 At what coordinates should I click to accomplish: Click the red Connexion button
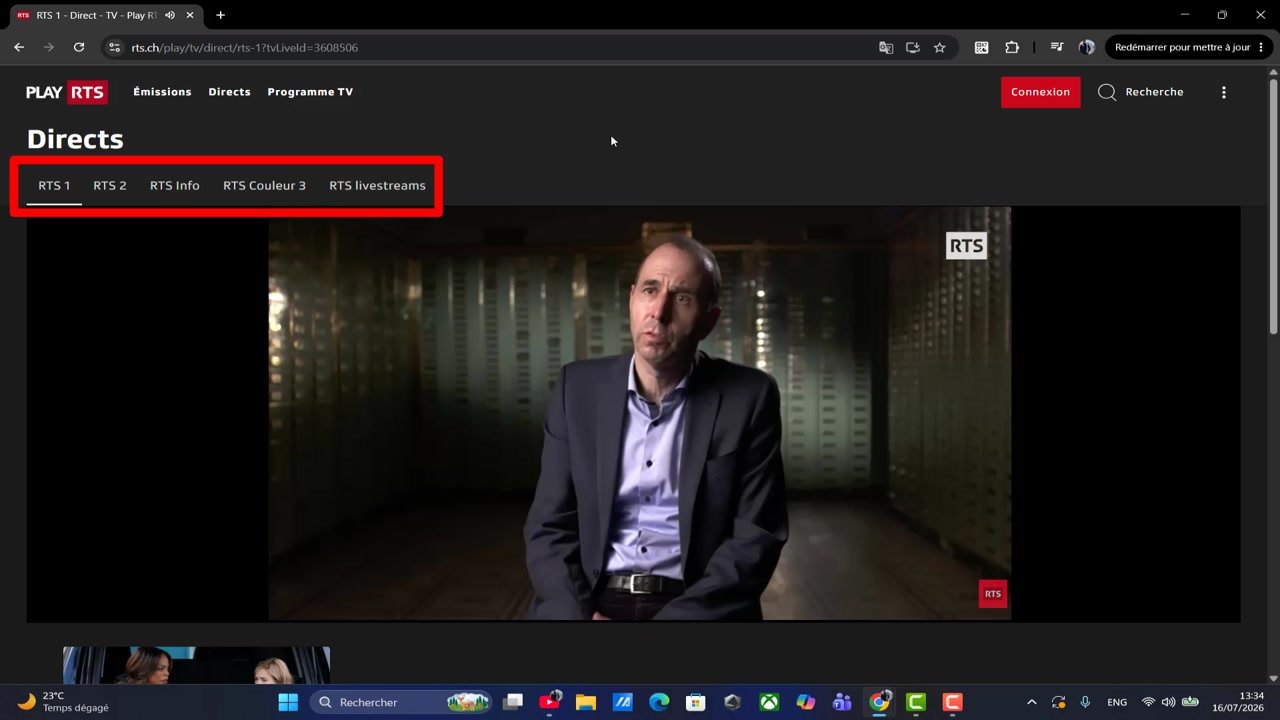(1040, 92)
